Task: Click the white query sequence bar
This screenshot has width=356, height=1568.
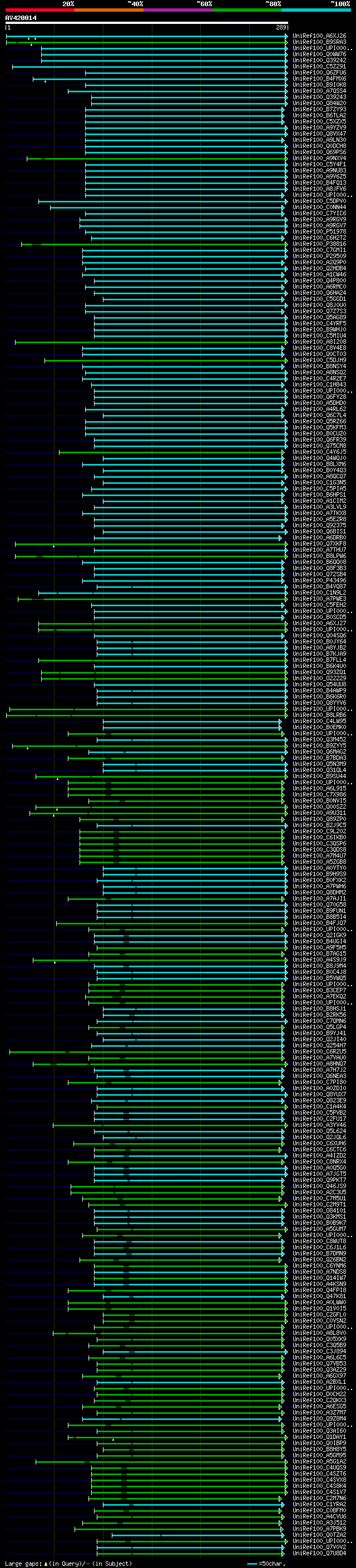Action: [x=147, y=22]
